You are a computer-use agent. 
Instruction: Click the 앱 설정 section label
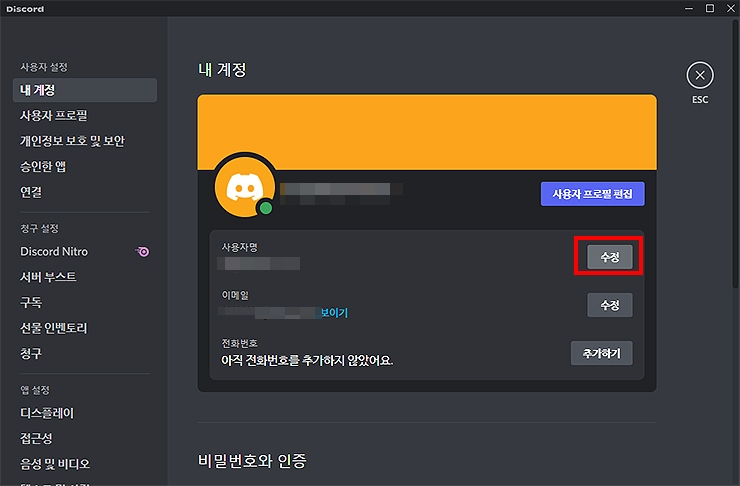[x=35, y=390]
